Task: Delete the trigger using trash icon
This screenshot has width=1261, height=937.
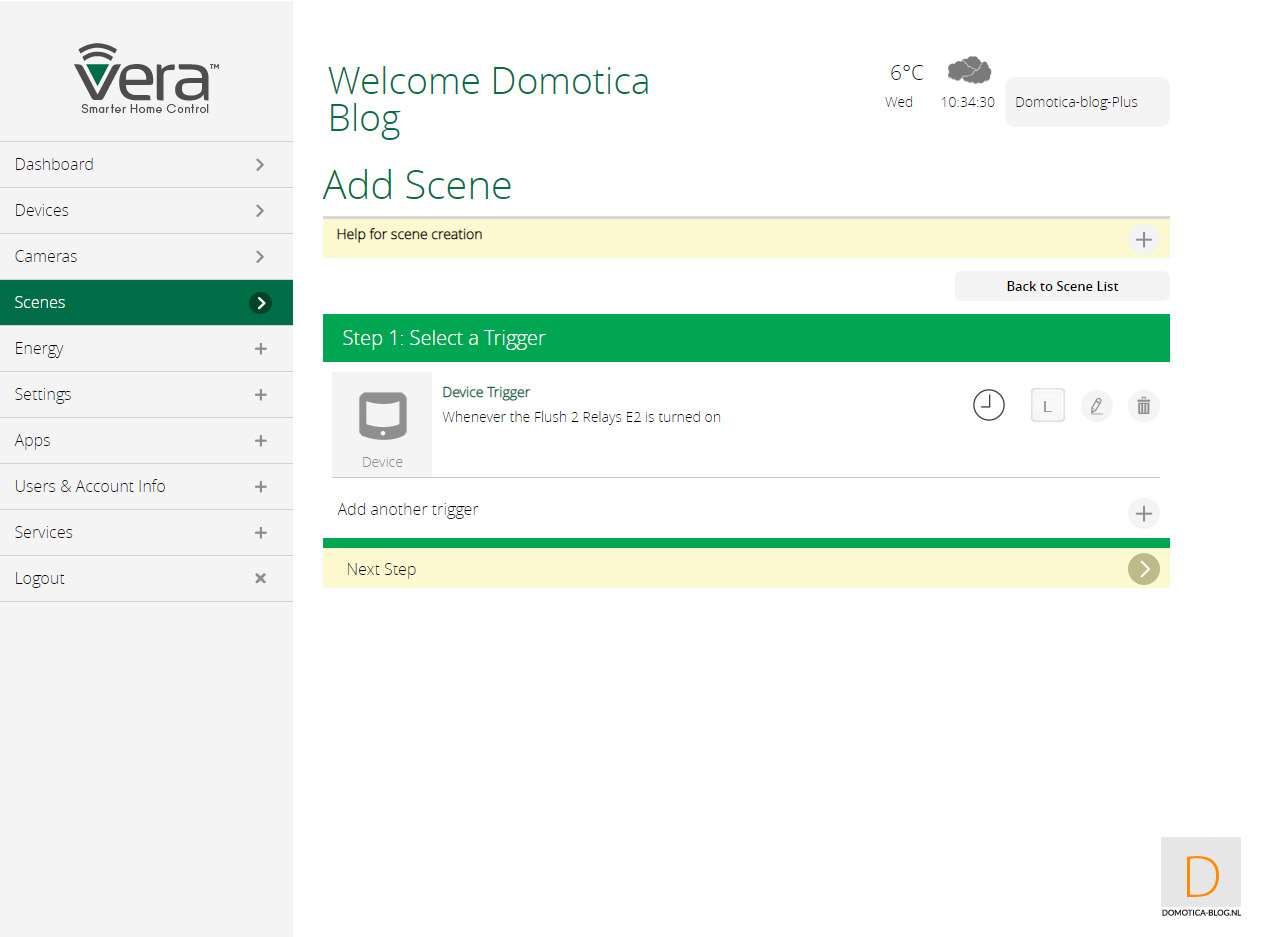Action: coord(1144,406)
